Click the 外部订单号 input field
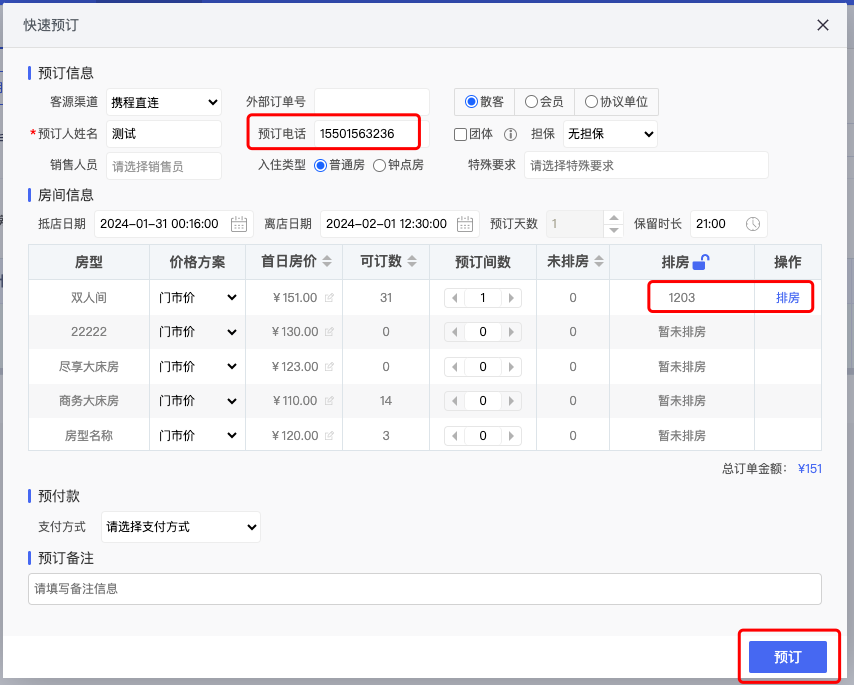This screenshot has width=854, height=685. pos(372,102)
